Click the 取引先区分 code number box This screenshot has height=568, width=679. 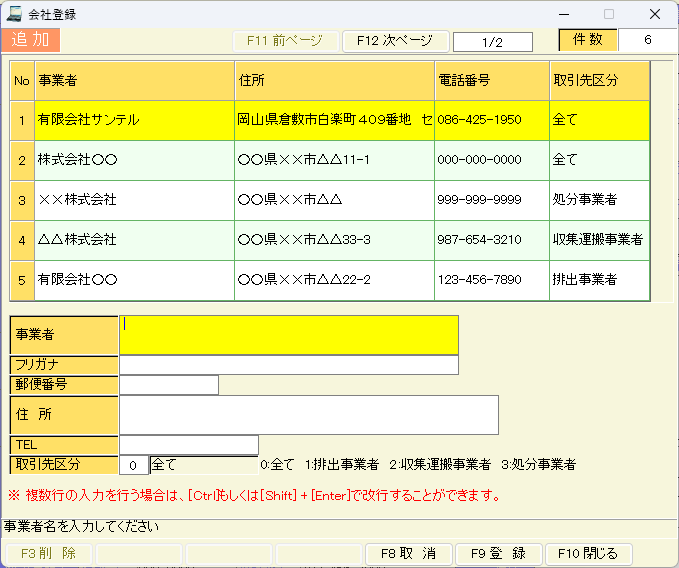[133, 465]
